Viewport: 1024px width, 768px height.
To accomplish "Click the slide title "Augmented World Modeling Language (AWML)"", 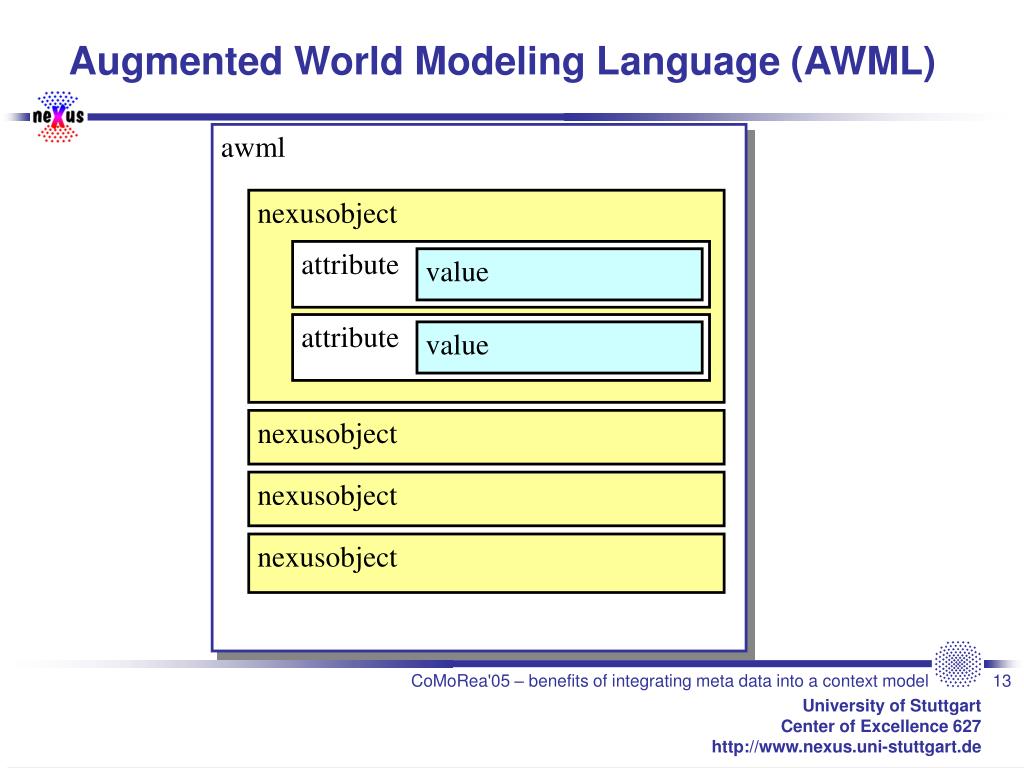I will 502,61.
